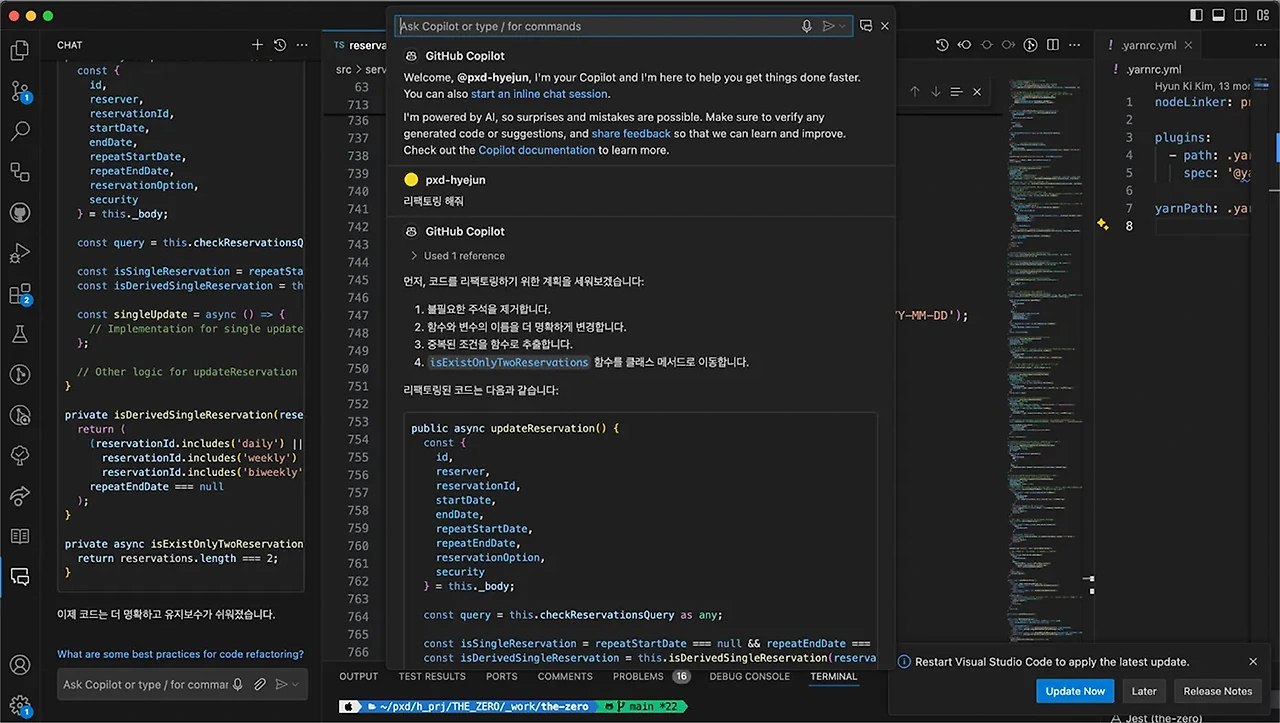This screenshot has width=1280, height=723.
Task: Go to next find match arrow
Action: tap(936, 91)
